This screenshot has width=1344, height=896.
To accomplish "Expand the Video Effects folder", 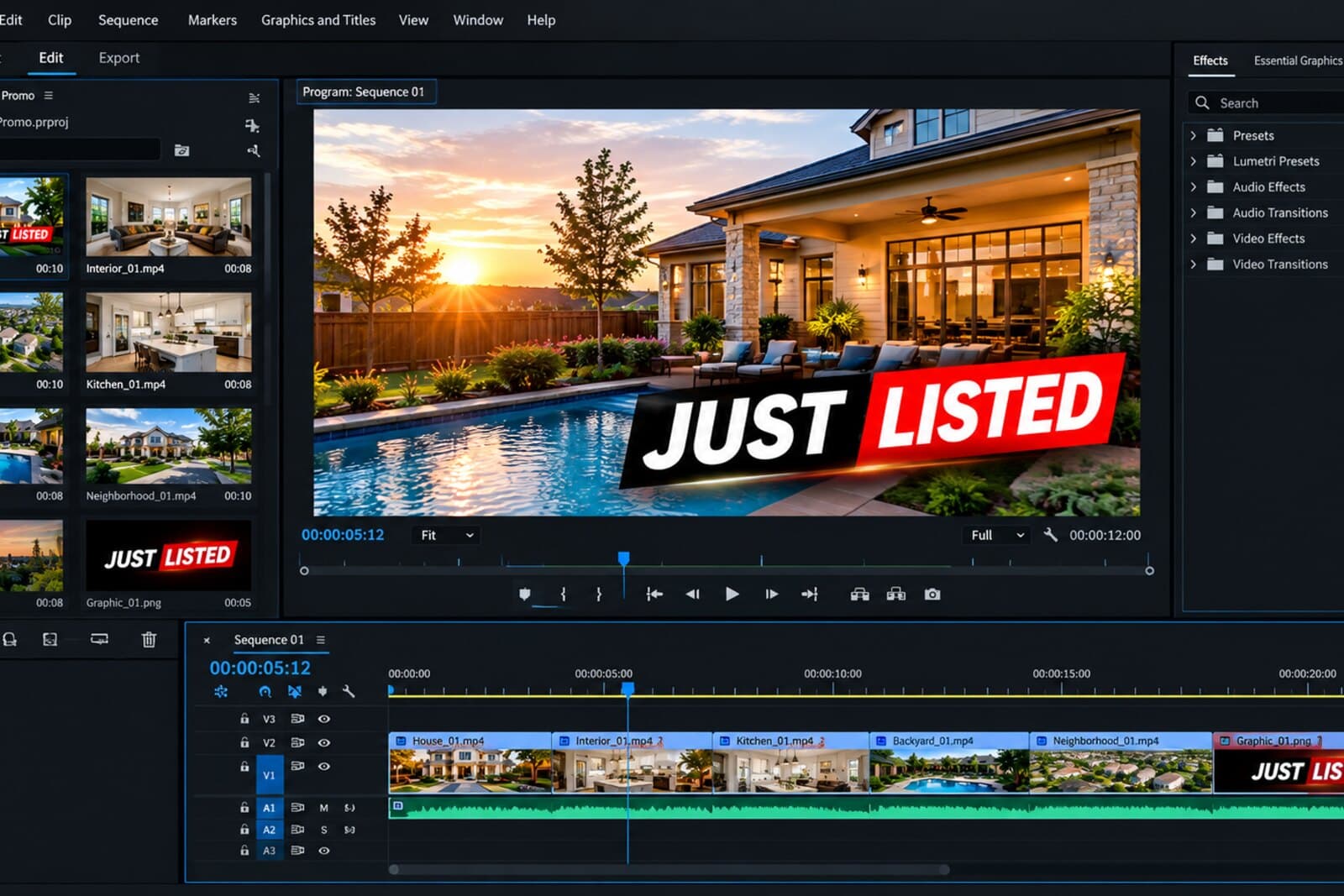I will (1193, 238).
